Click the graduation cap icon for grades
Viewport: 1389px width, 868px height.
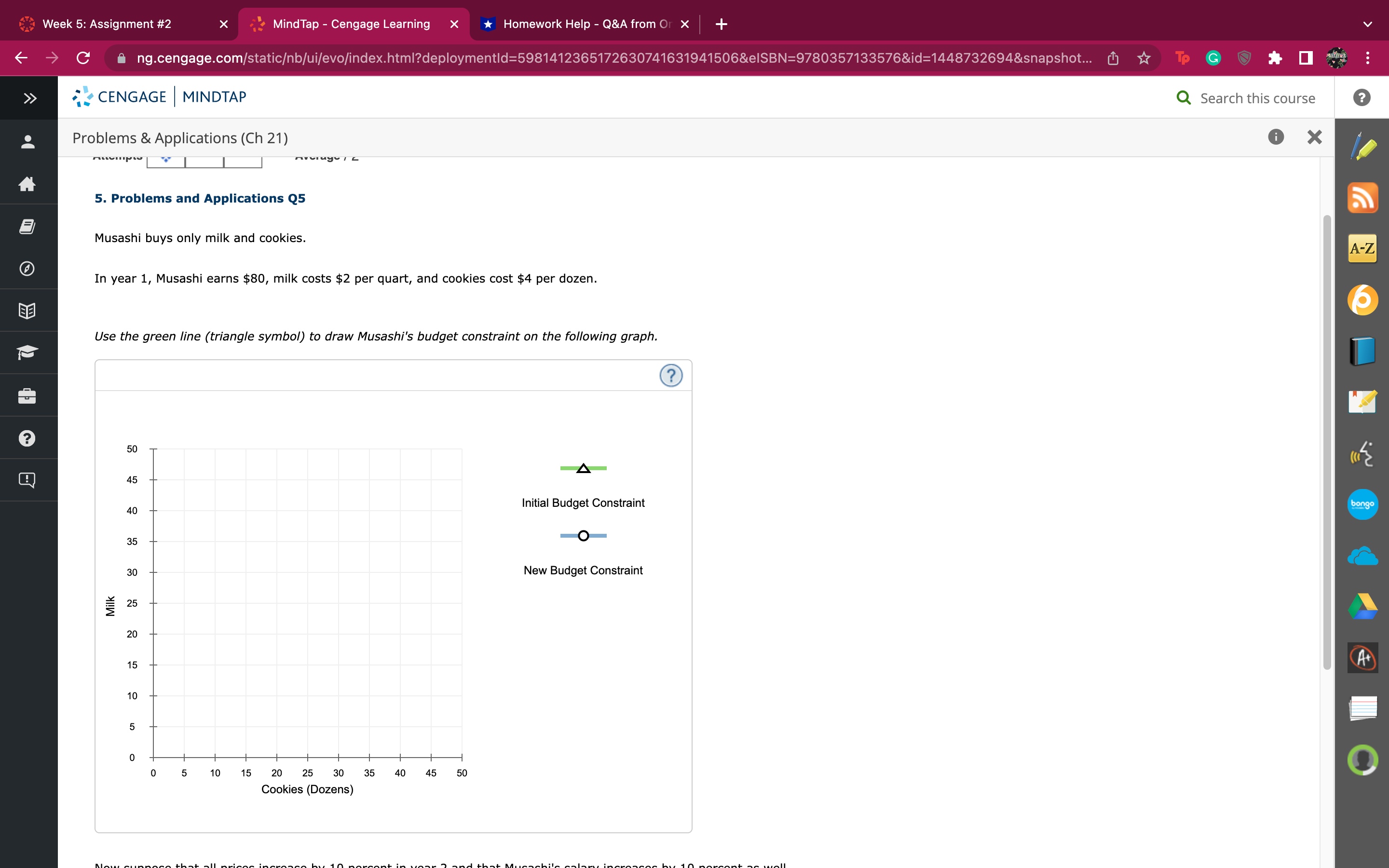click(27, 353)
